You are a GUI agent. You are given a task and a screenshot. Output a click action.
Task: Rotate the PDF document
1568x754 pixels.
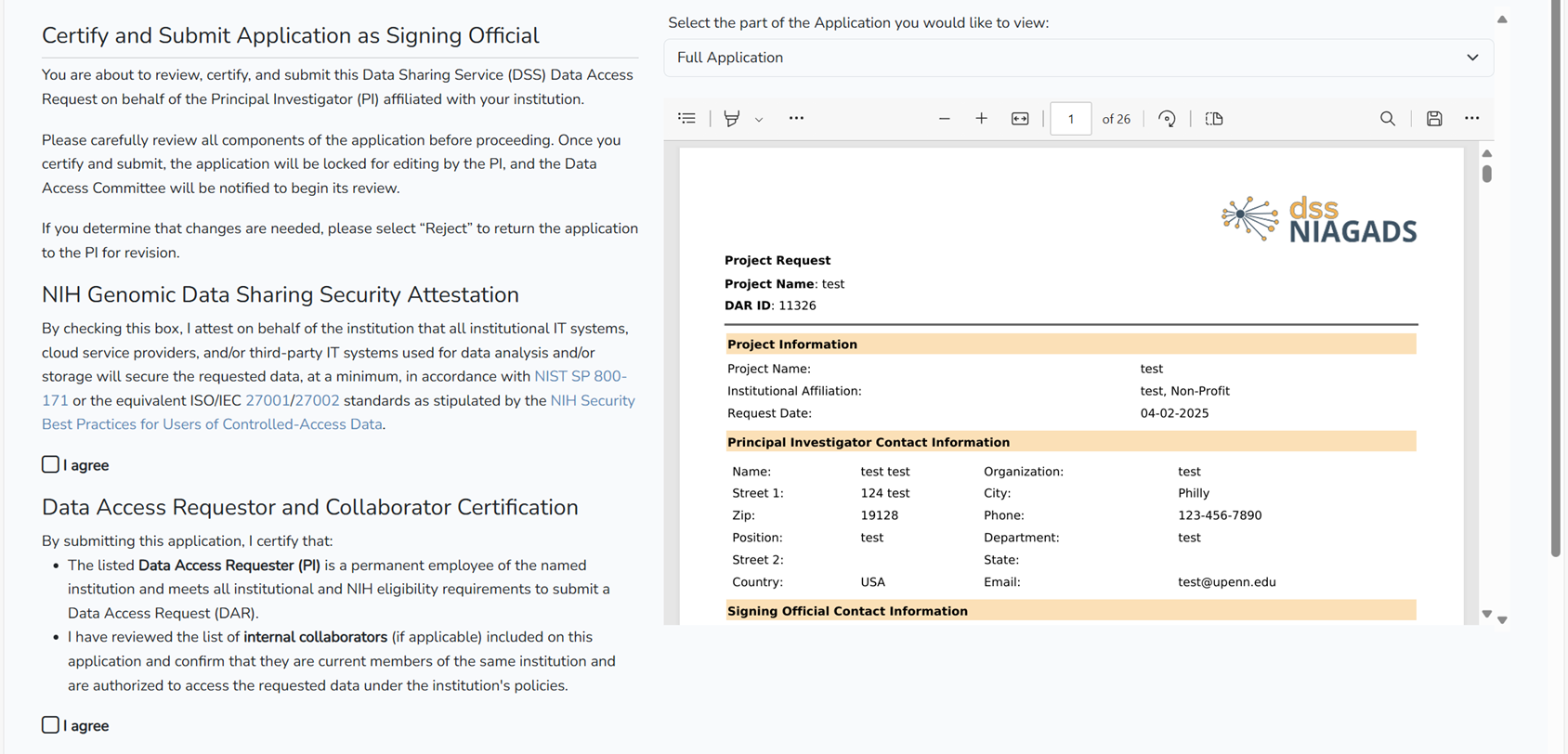tap(1167, 119)
